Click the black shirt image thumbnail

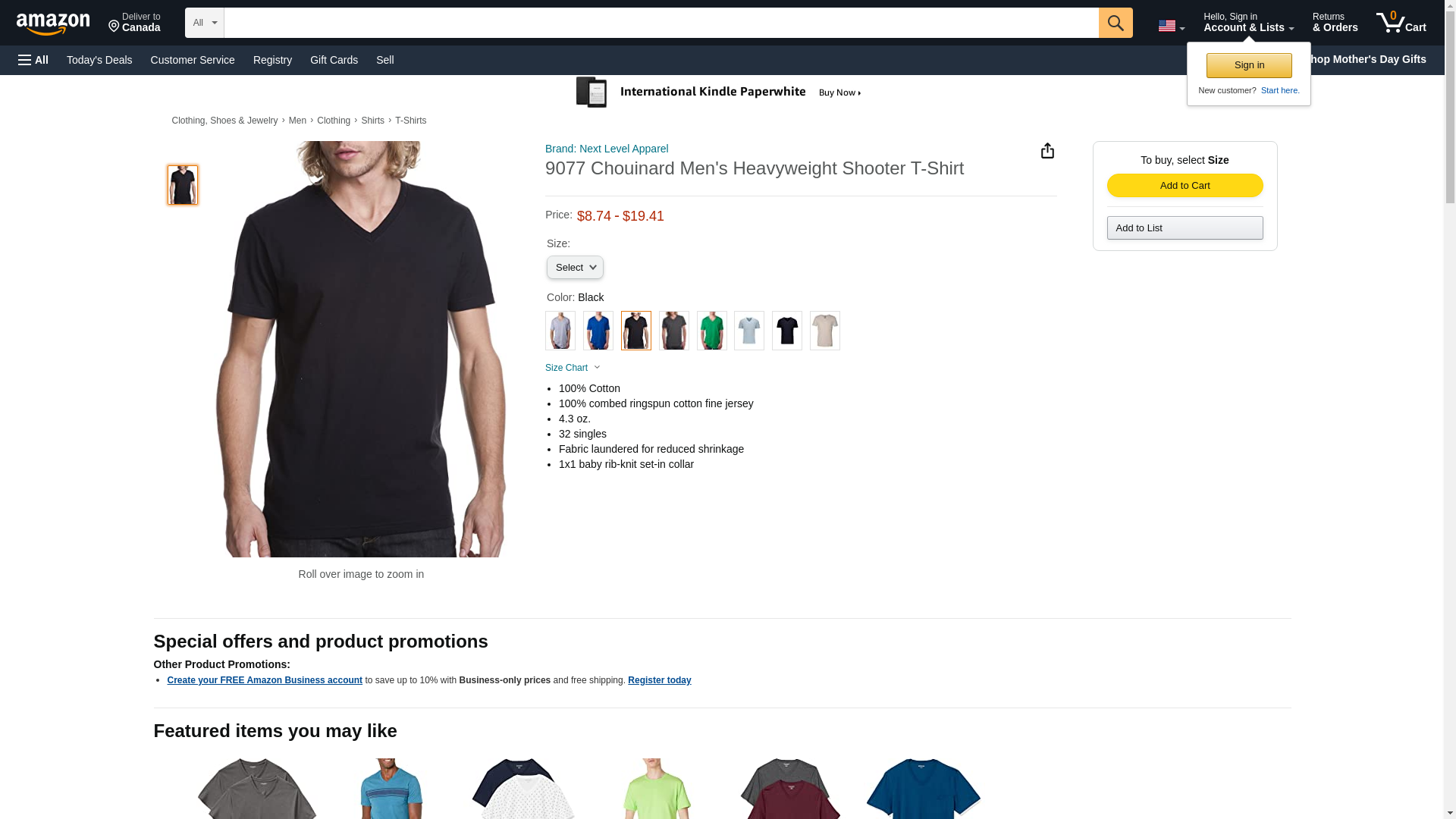(x=182, y=185)
